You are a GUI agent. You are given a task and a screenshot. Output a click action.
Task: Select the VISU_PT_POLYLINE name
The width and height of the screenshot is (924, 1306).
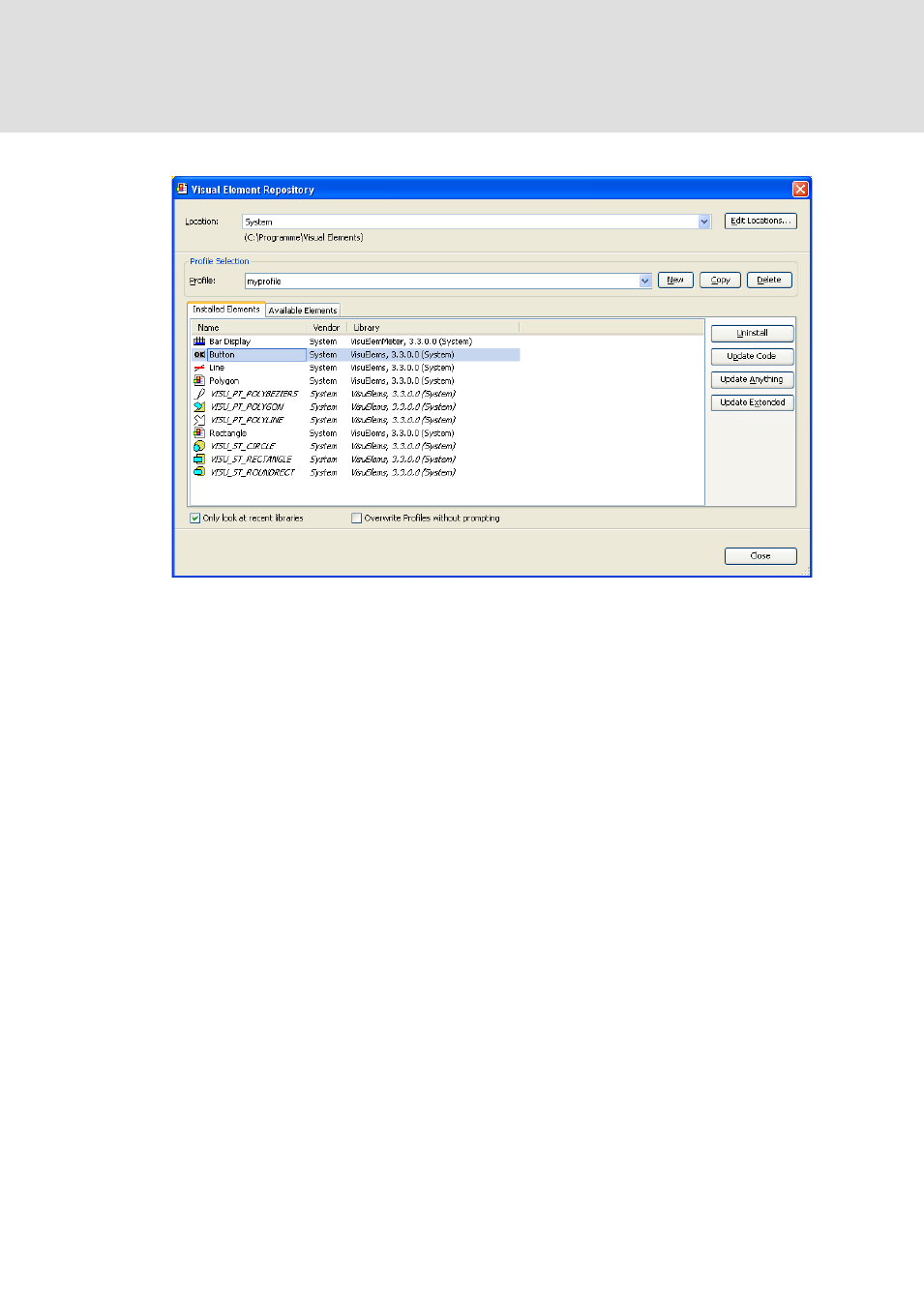coord(247,420)
